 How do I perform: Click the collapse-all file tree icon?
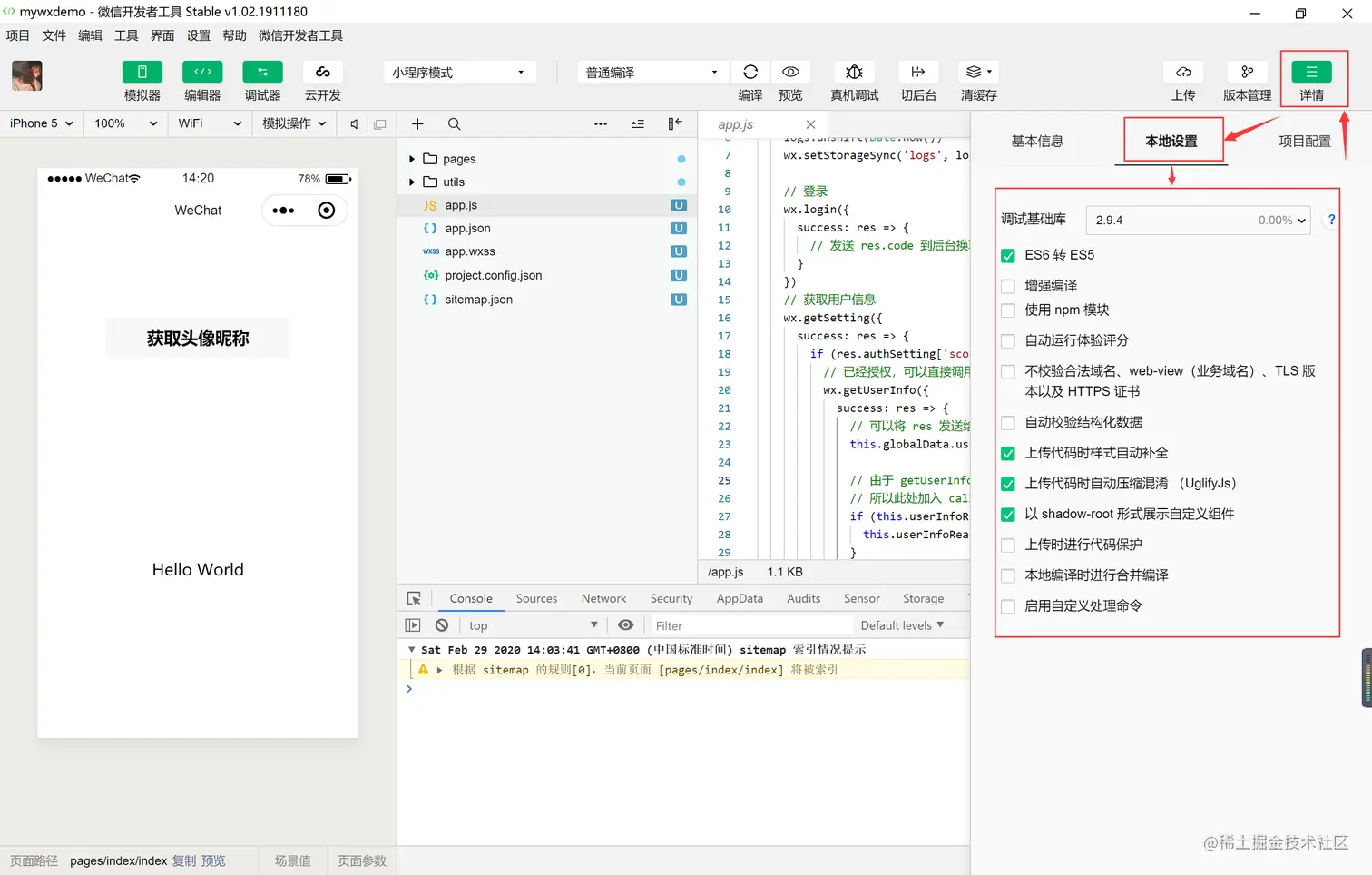coord(638,124)
